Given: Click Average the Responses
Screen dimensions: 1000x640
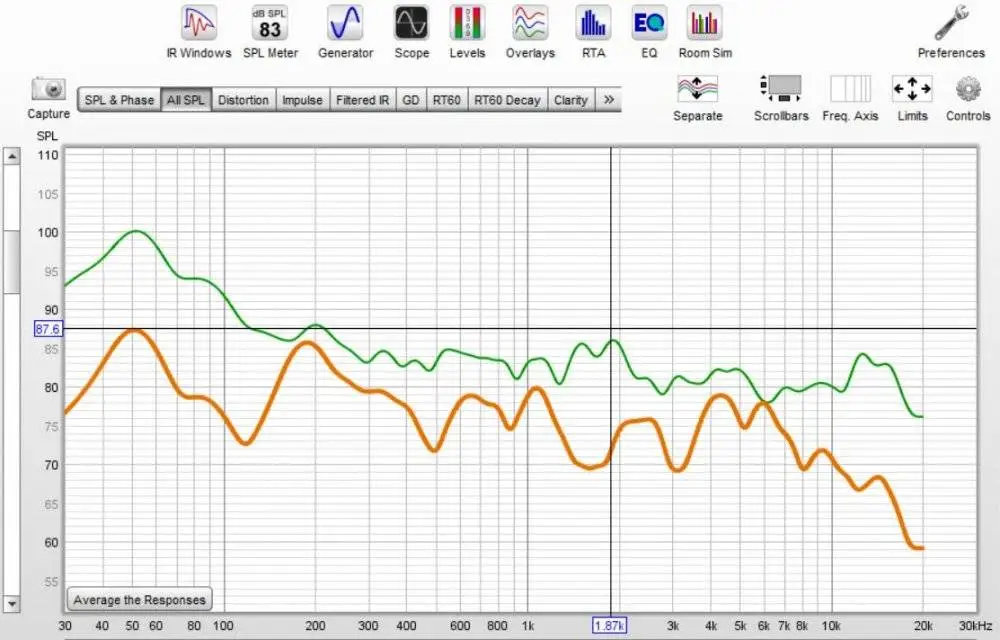Looking at the screenshot, I should coord(138,599).
